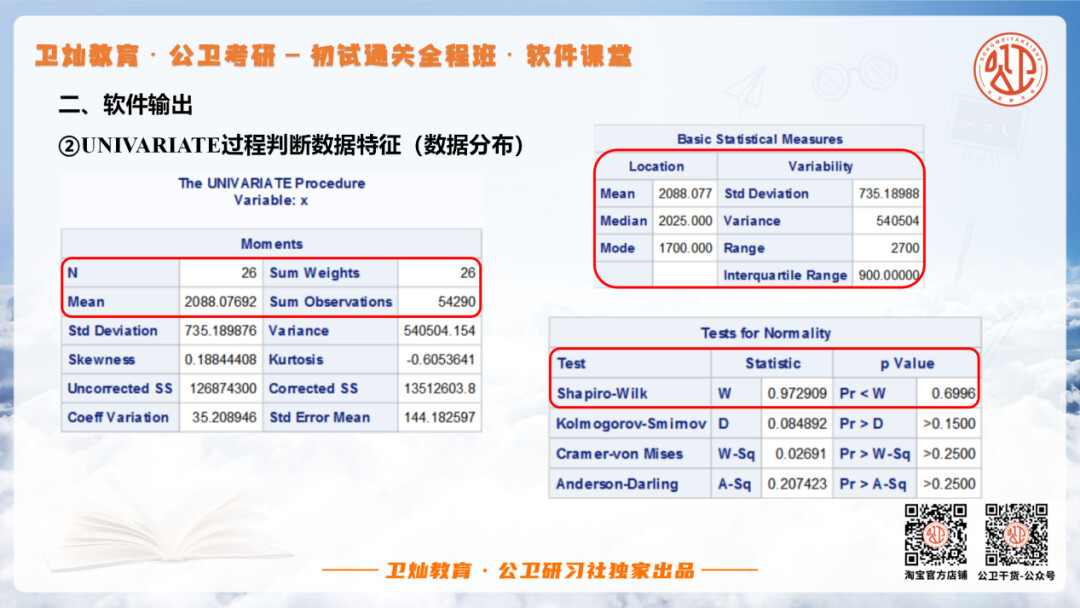The width and height of the screenshot is (1080, 608).
Task: Click the Cramer-von Mises test name
Action: click(619, 454)
